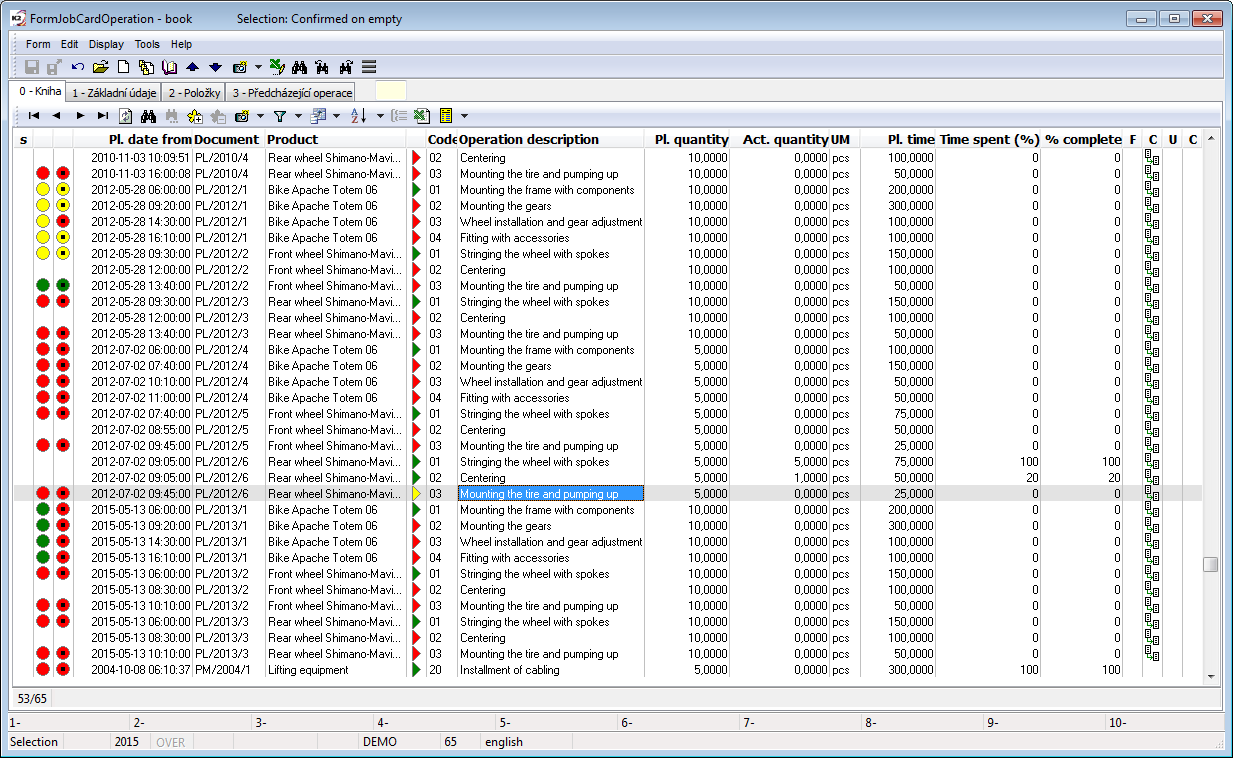This screenshot has height=758, width=1233.
Task: Switch to the '2 - Položky' tab
Action: pos(193,93)
